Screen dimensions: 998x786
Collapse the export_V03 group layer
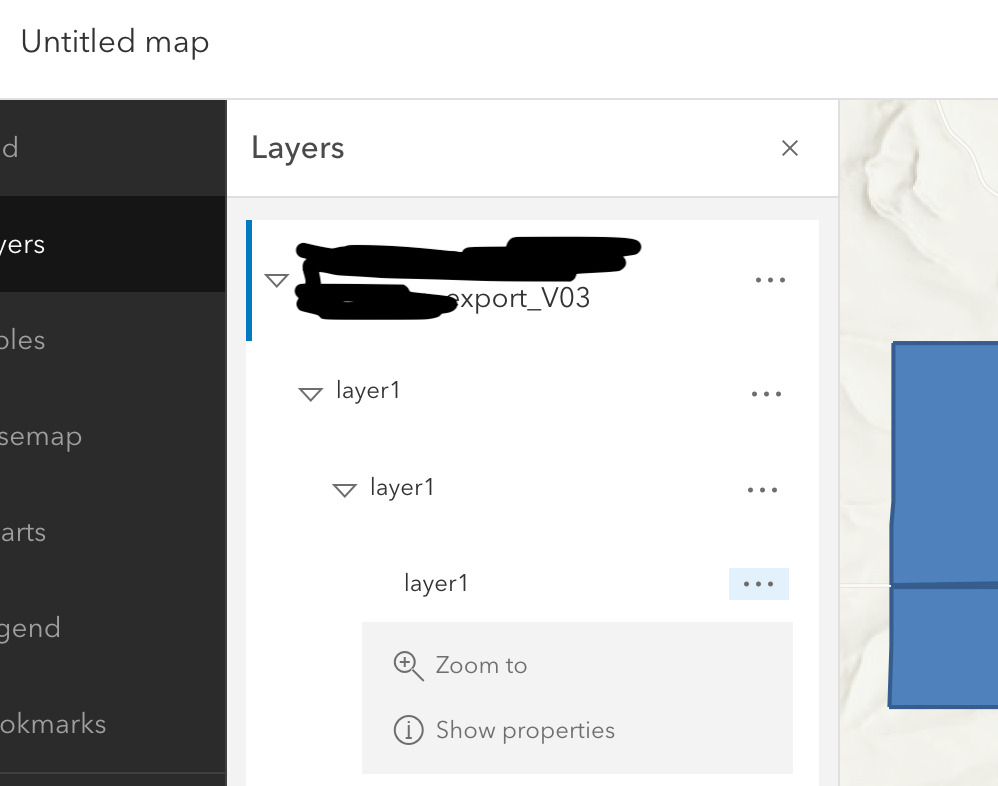tap(277, 280)
